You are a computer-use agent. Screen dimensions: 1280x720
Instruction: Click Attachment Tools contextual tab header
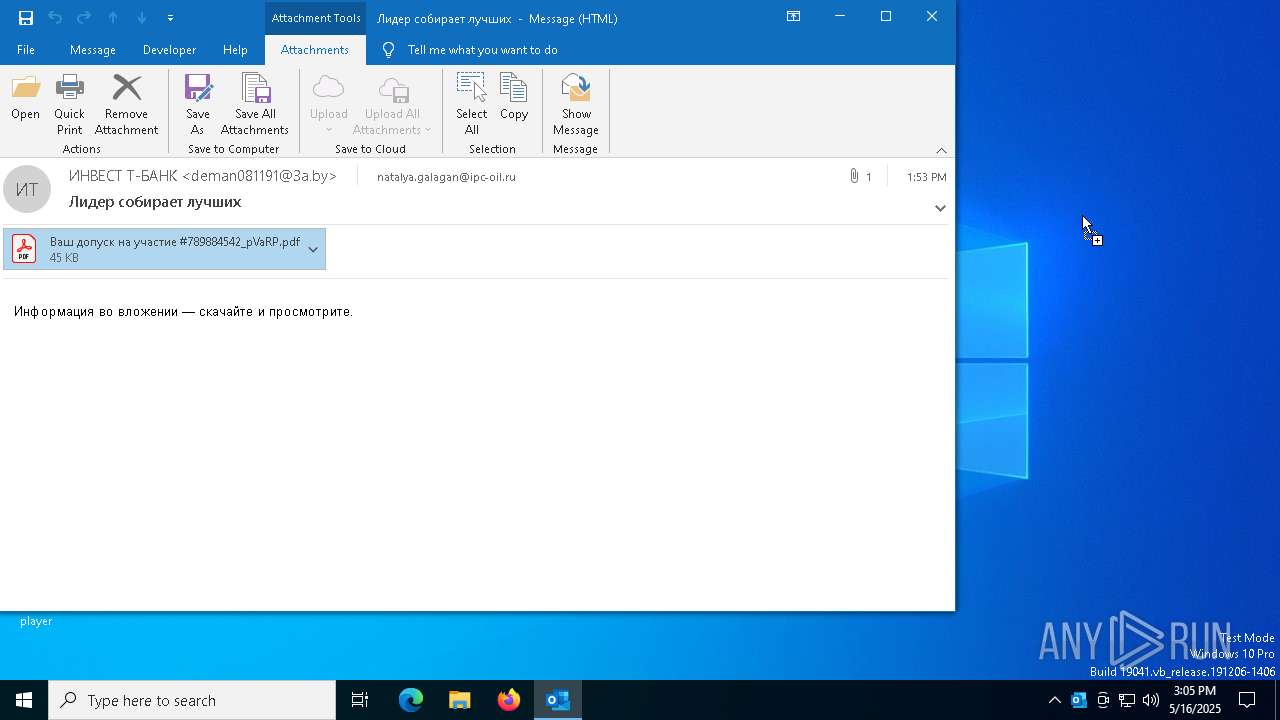(316, 18)
